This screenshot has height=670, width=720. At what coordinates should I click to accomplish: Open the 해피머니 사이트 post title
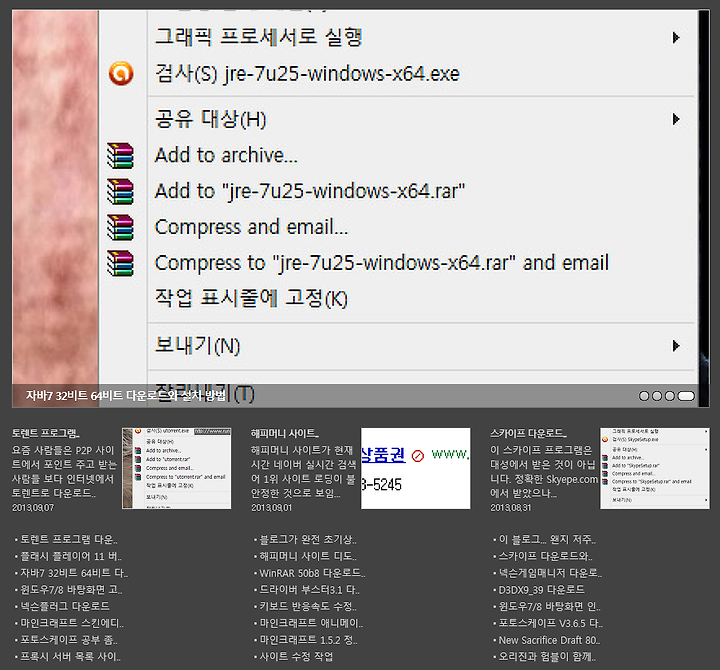pyautogui.click(x=285, y=433)
